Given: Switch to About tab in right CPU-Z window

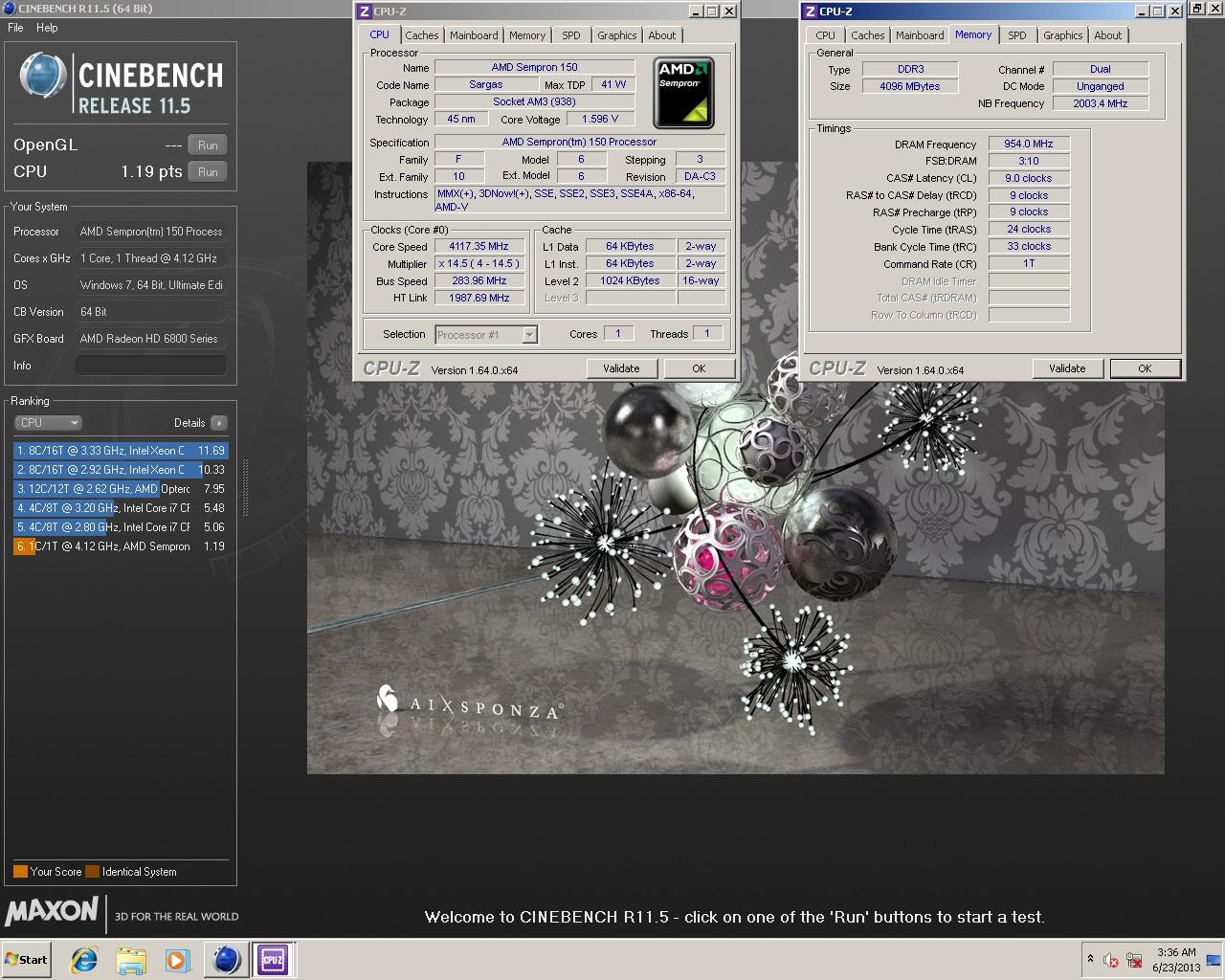Looking at the screenshot, I should click(x=1108, y=35).
